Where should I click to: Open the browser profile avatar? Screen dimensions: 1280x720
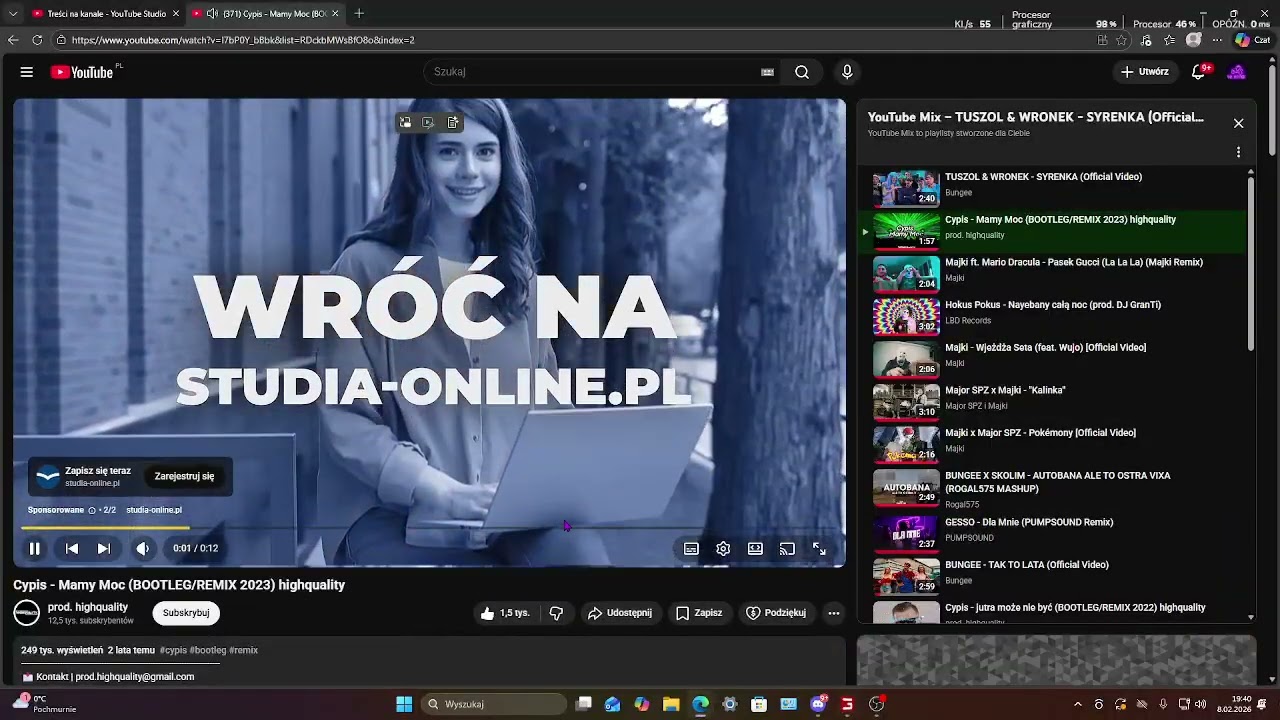point(1193,40)
